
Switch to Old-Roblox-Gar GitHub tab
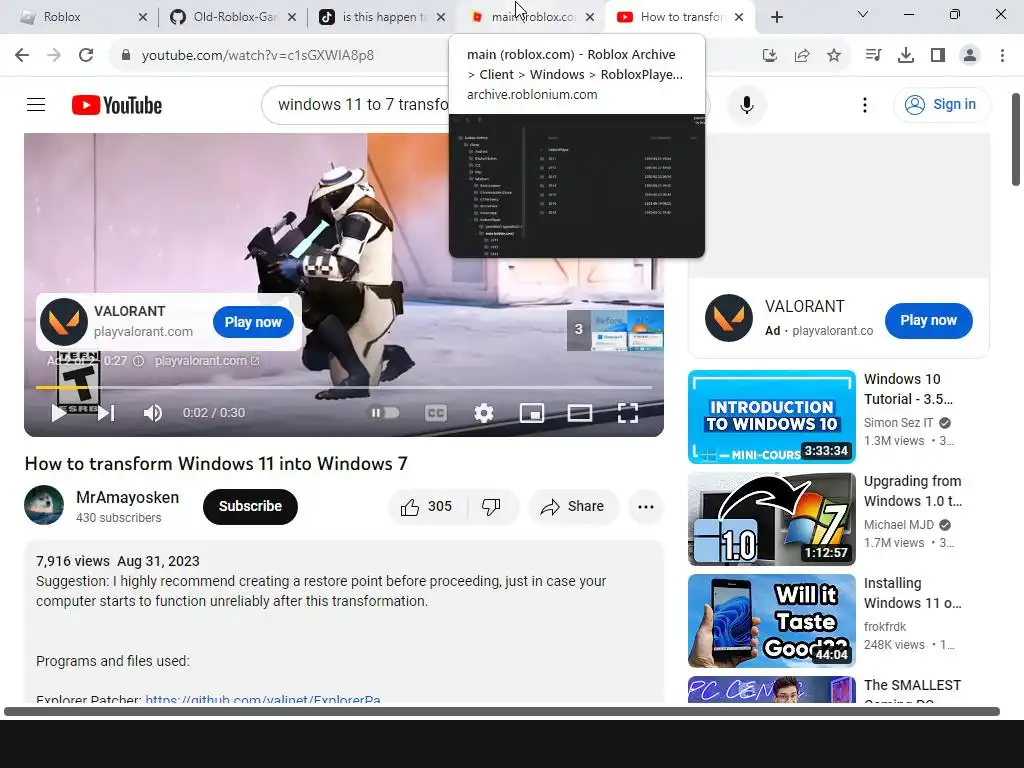tap(232, 17)
